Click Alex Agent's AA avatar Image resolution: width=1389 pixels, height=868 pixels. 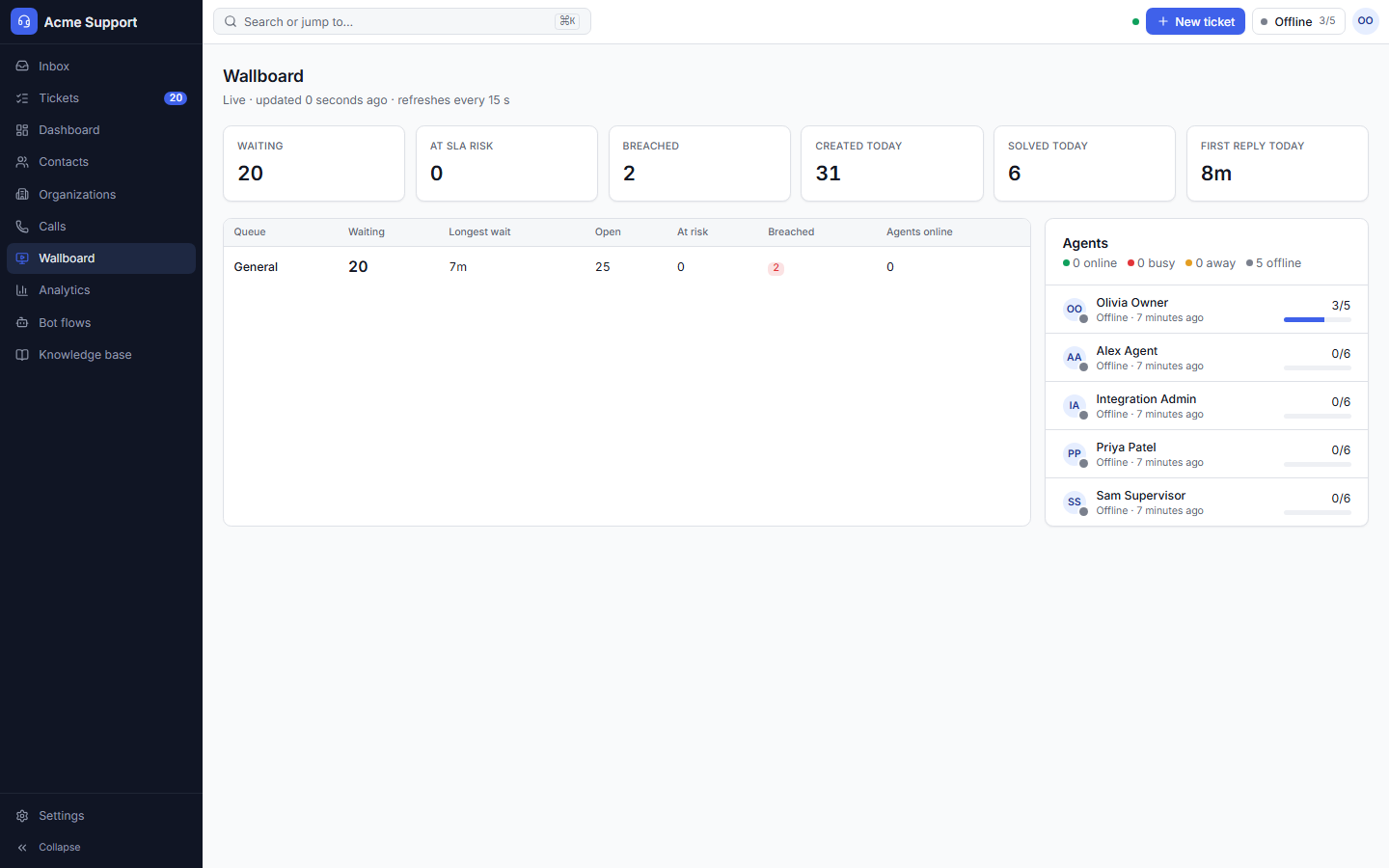[x=1075, y=358]
